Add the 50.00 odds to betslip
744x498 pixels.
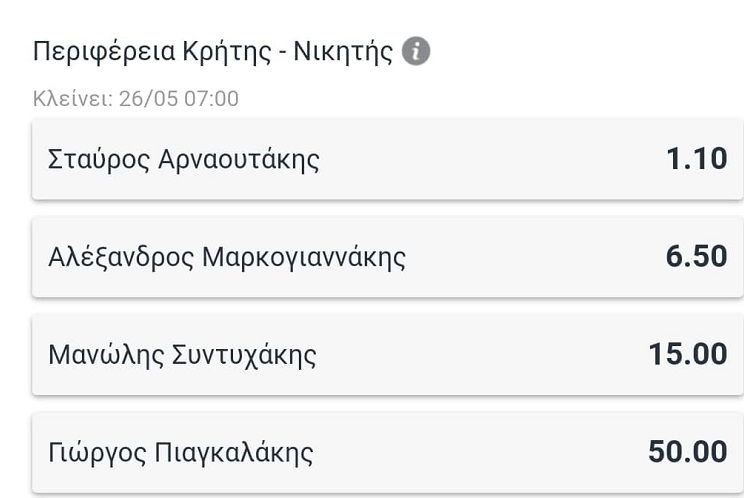click(x=688, y=451)
